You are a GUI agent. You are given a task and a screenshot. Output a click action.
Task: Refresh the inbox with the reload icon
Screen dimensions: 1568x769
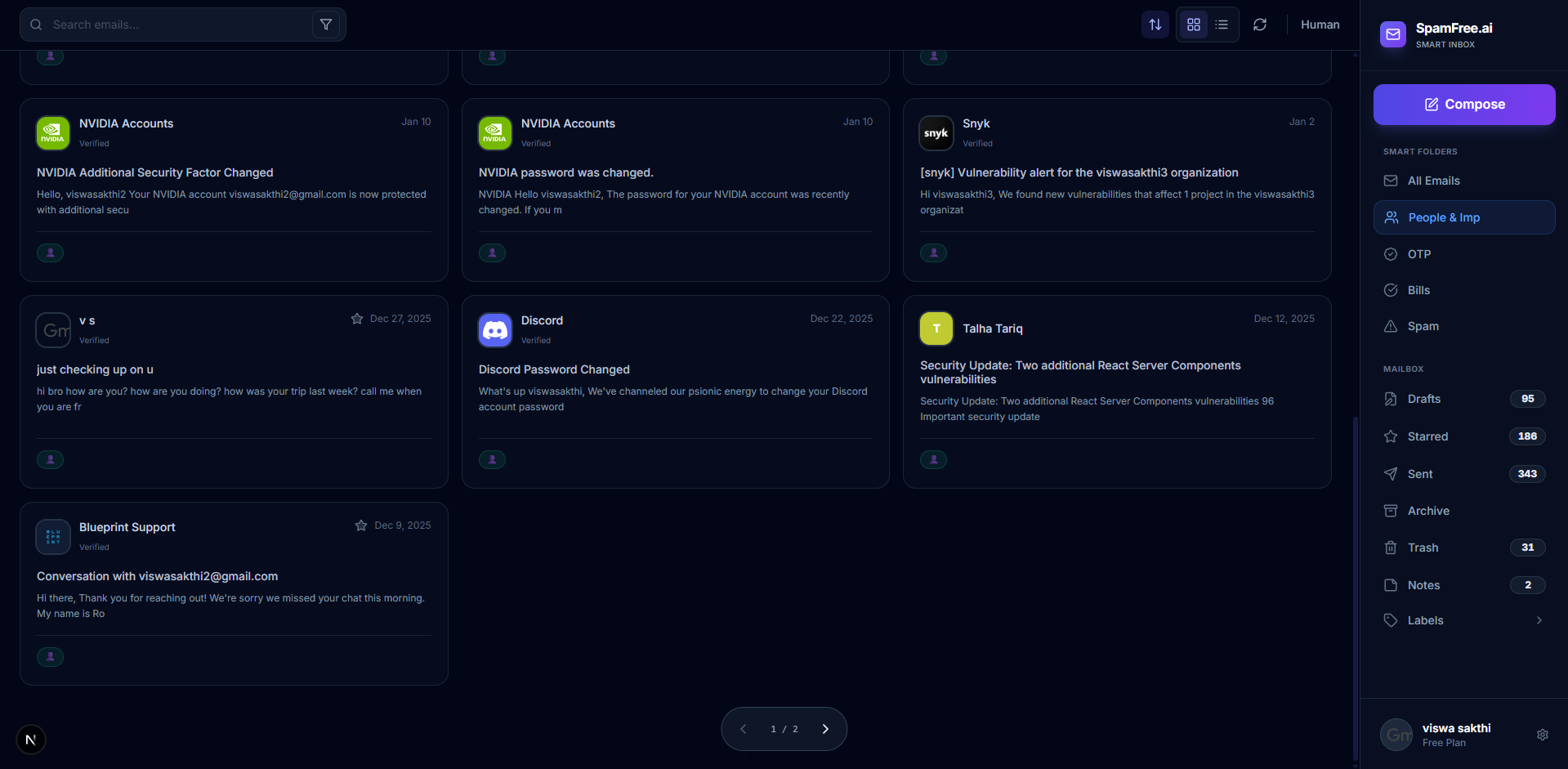1260,25
